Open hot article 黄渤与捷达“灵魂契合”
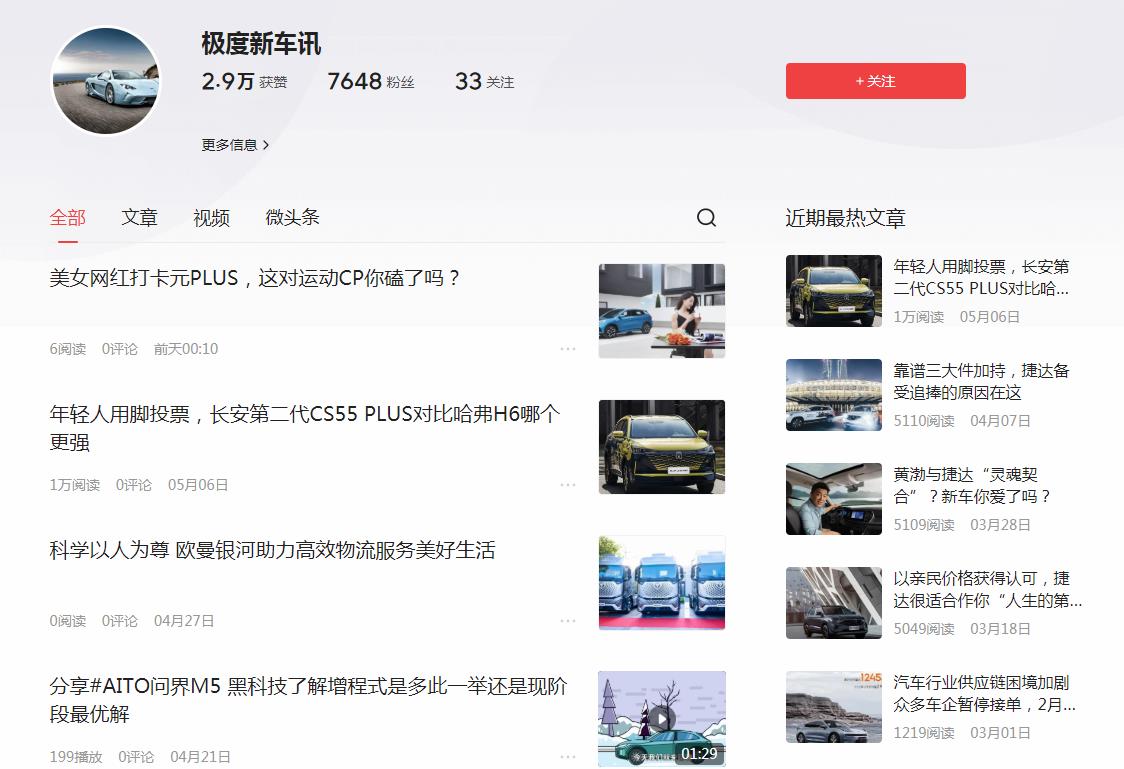The height and width of the screenshot is (769, 1124). point(973,485)
